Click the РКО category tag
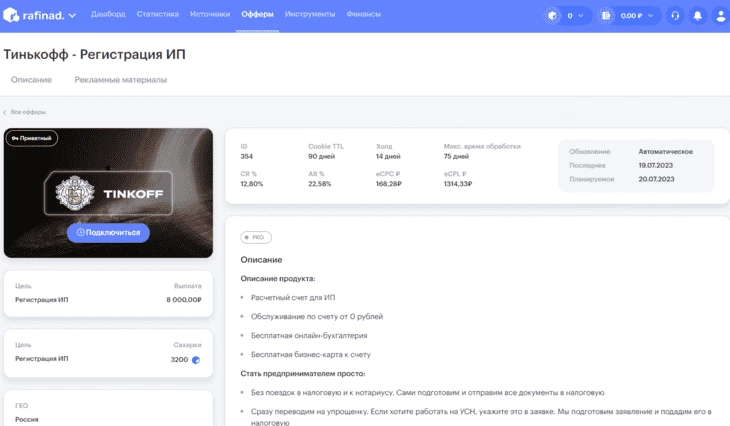This screenshot has height=426, width=730. point(256,237)
